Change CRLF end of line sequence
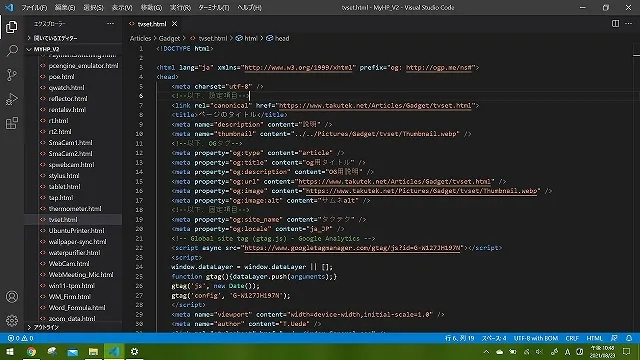Screen dimensions: 640x360 [x=572, y=338]
